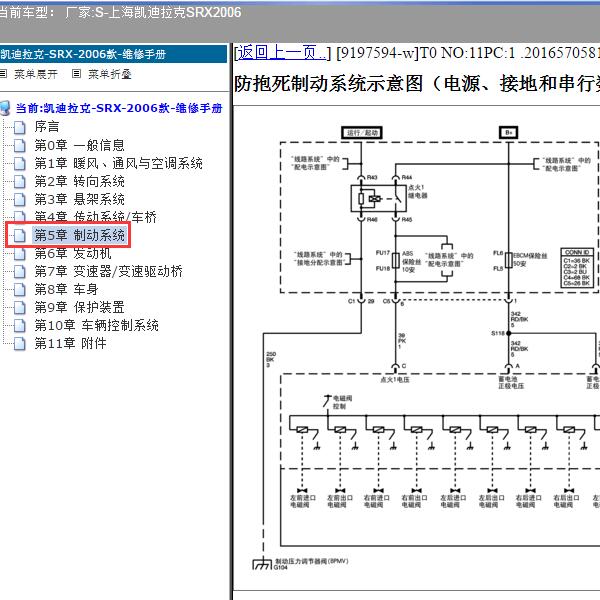The height and width of the screenshot is (600, 600).
Task: Click document icon for 第11章 附件
Action: point(20,344)
